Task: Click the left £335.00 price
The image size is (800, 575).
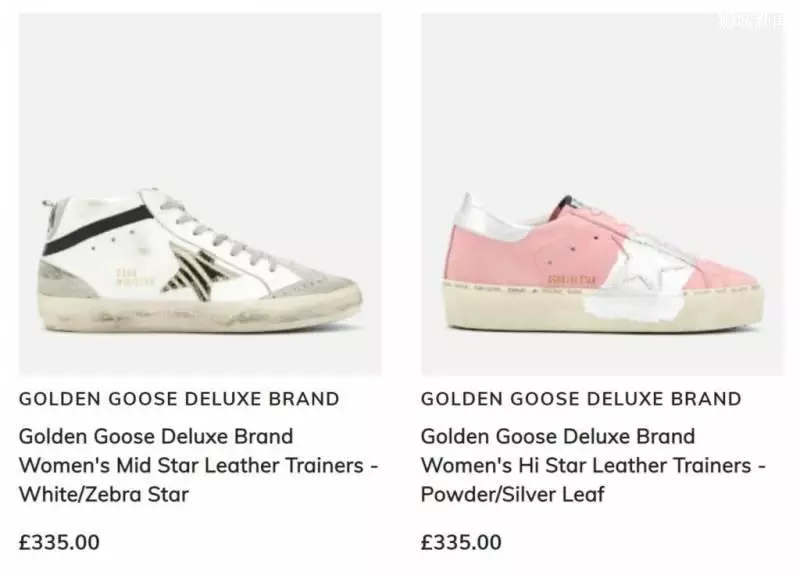Action: (x=59, y=542)
